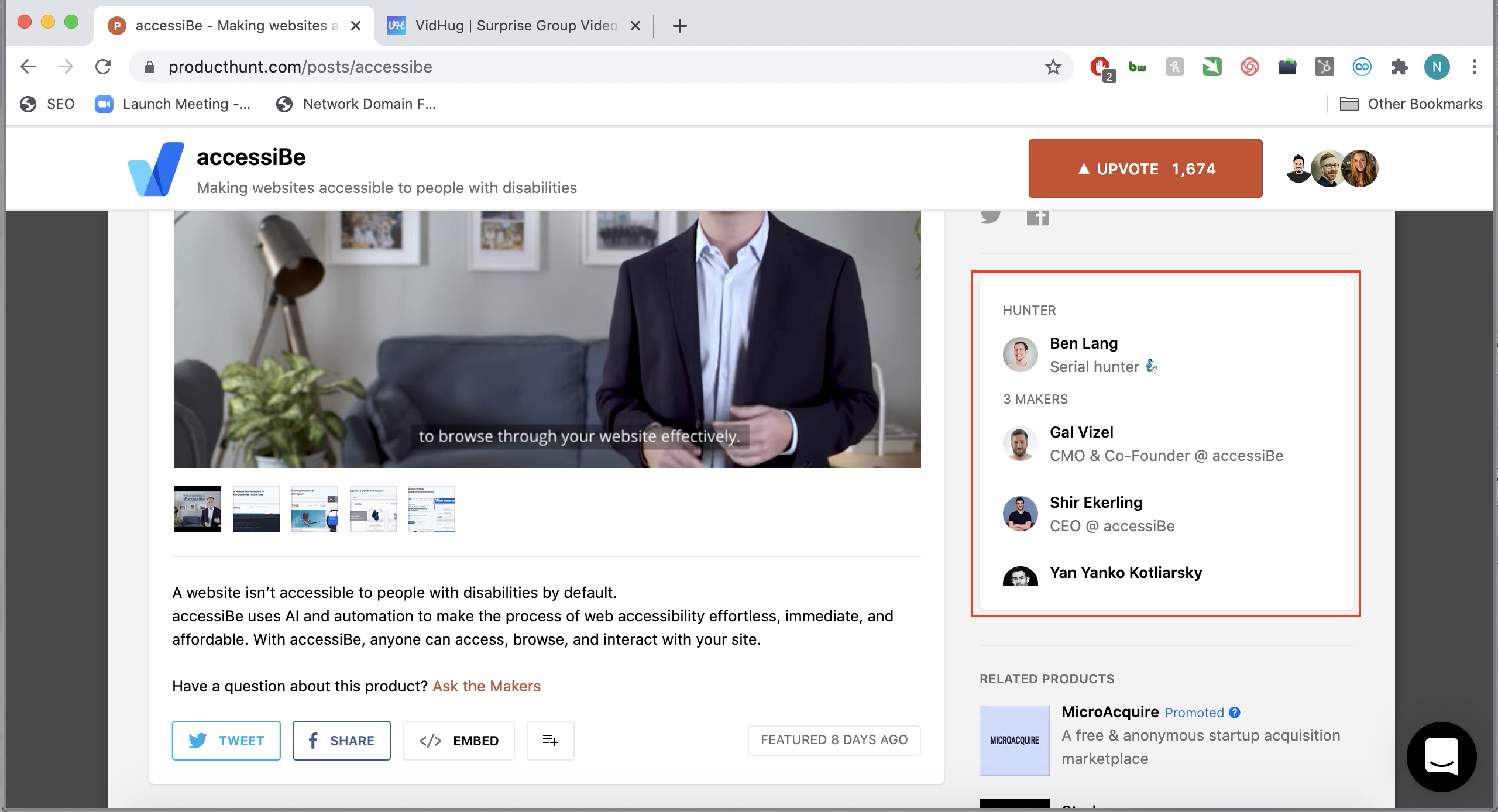Click the Facebook icon in sidebar
The width and height of the screenshot is (1498, 812).
click(x=1038, y=217)
